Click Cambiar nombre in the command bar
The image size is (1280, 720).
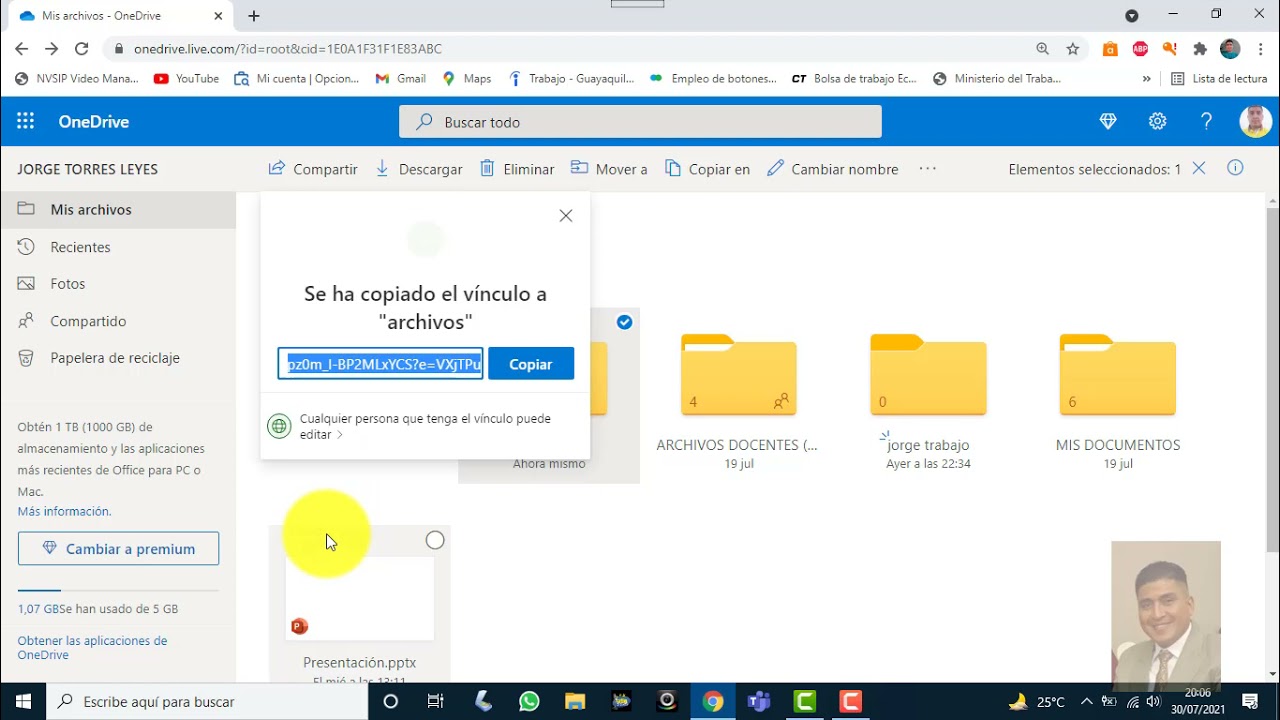coord(833,169)
